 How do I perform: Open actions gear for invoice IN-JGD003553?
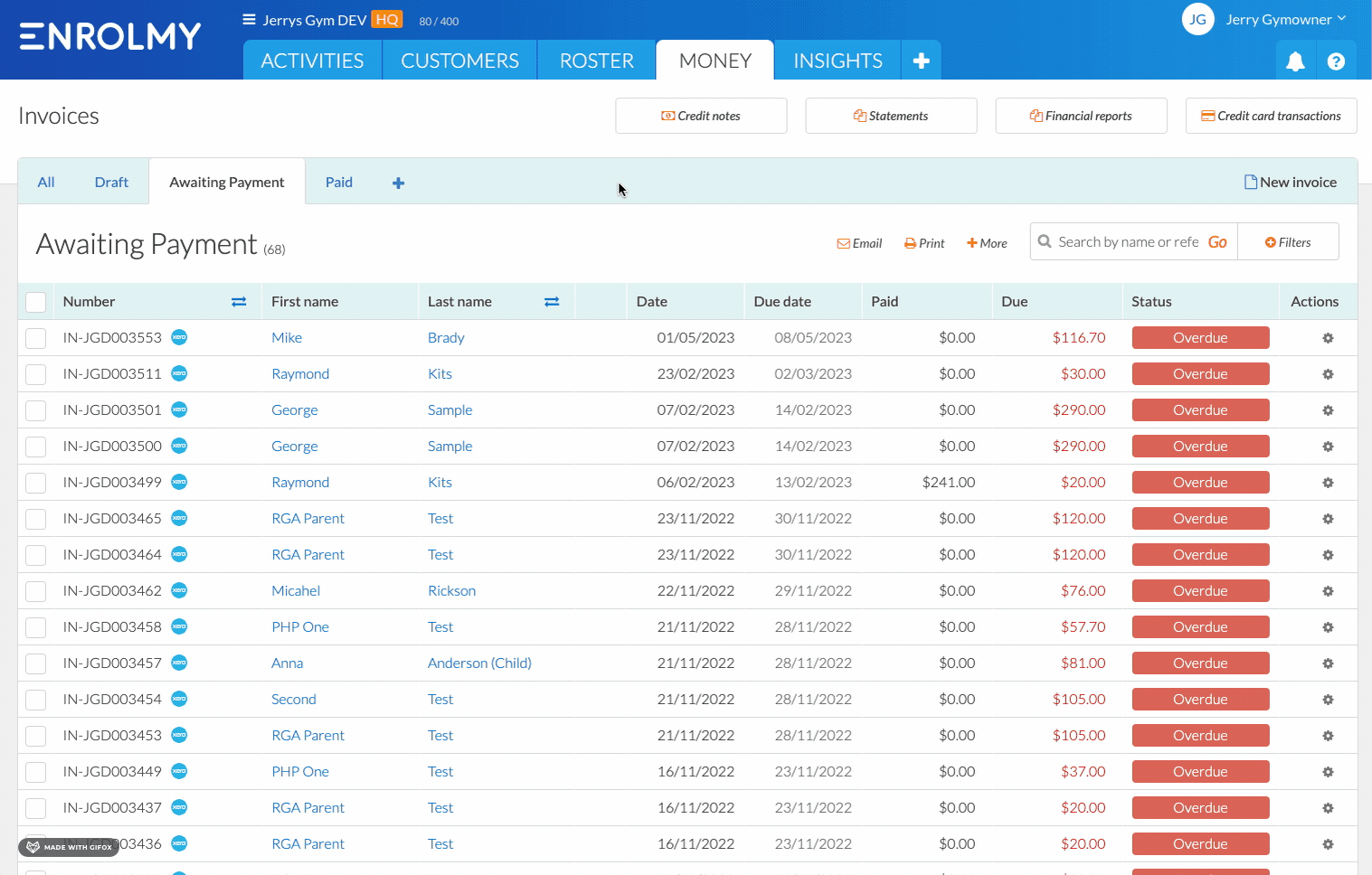coord(1328,338)
